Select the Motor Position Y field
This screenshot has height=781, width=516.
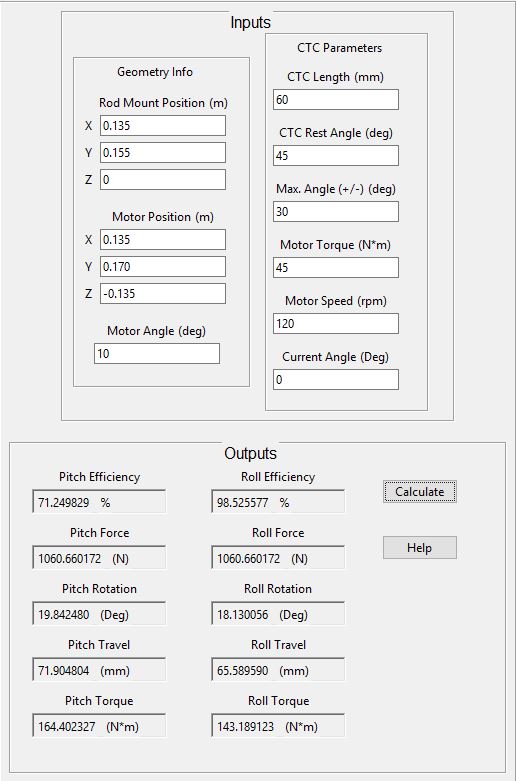click(163, 266)
